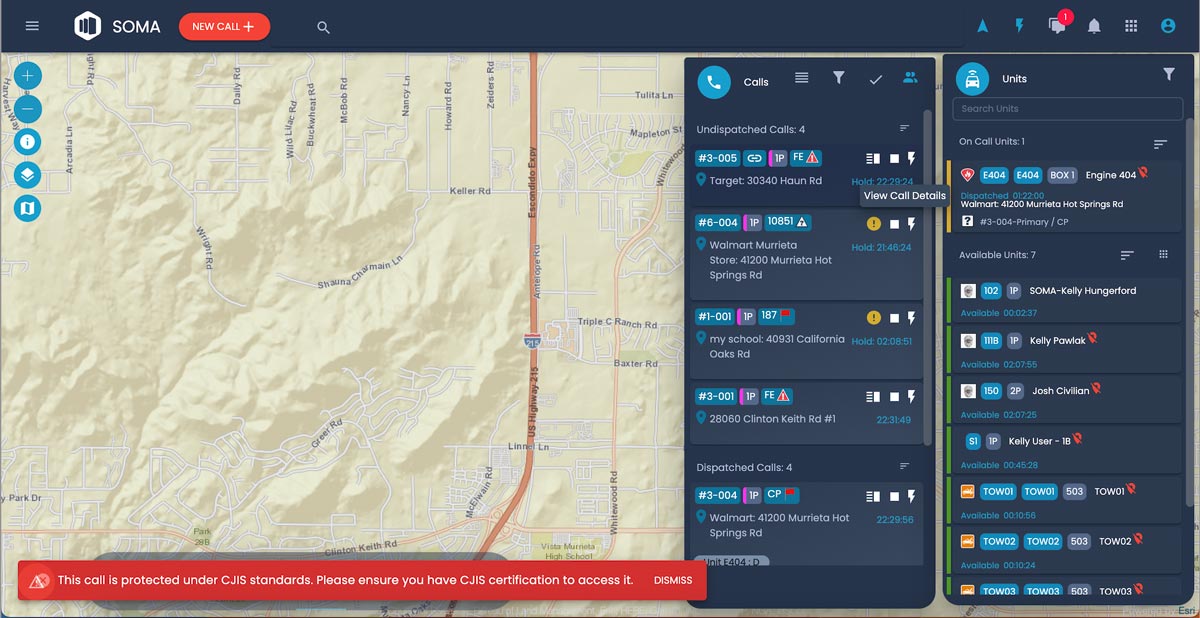This screenshot has height=618, width=1200.
Task: Open the apps grid launcher
Action: tap(1131, 26)
